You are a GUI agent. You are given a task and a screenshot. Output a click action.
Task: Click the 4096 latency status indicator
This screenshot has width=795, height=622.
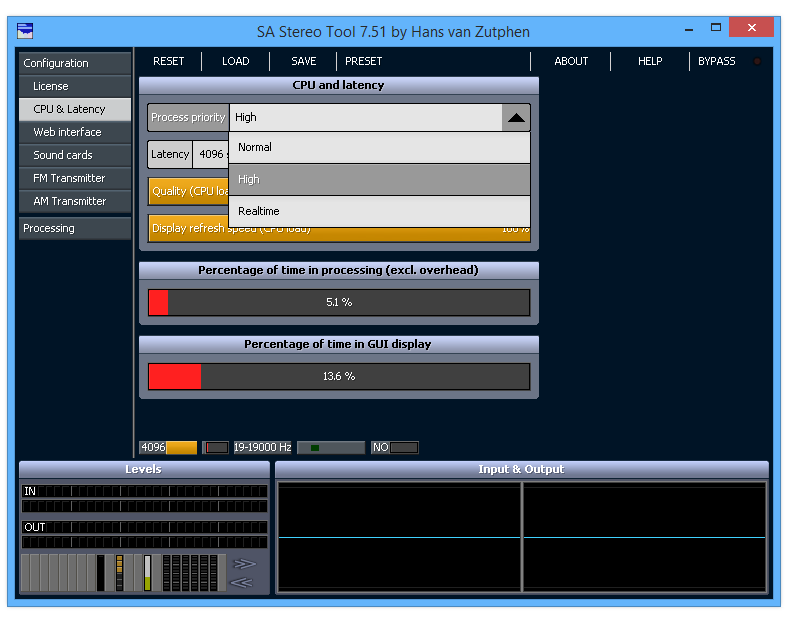click(168, 447)
